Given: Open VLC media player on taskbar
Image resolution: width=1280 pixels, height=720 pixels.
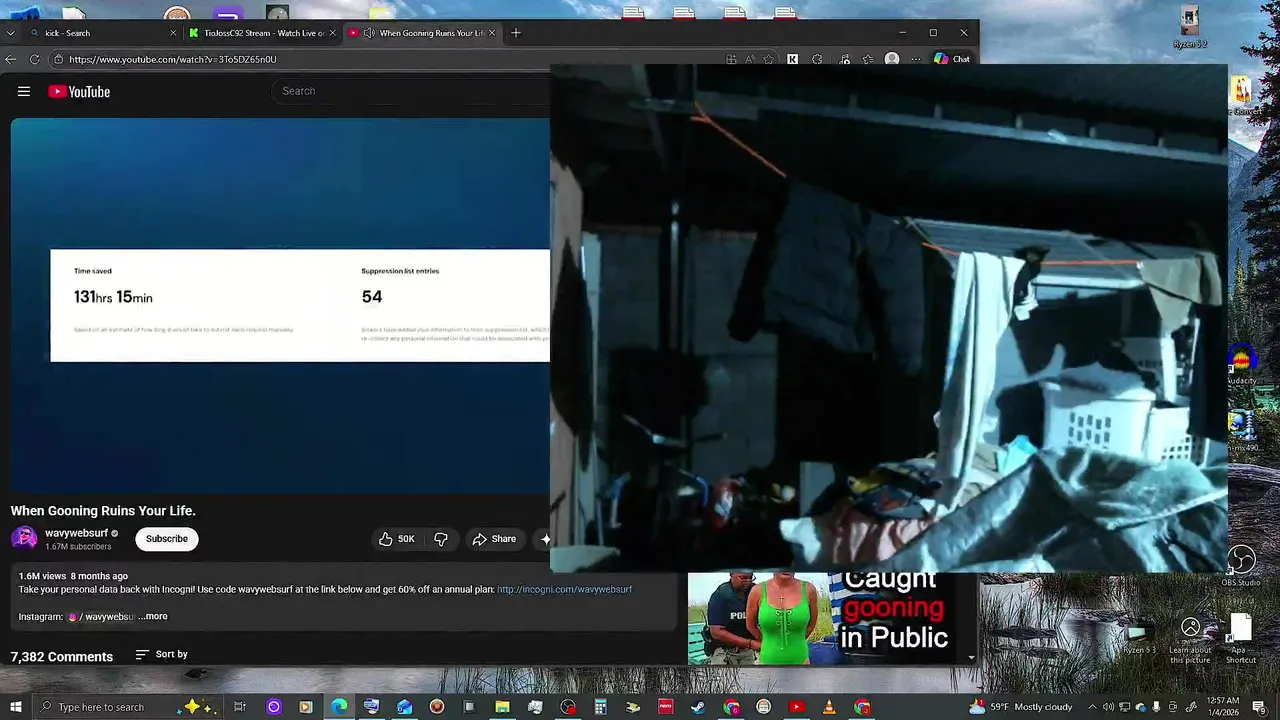Looking at the screenshot, I should point(829,707).
